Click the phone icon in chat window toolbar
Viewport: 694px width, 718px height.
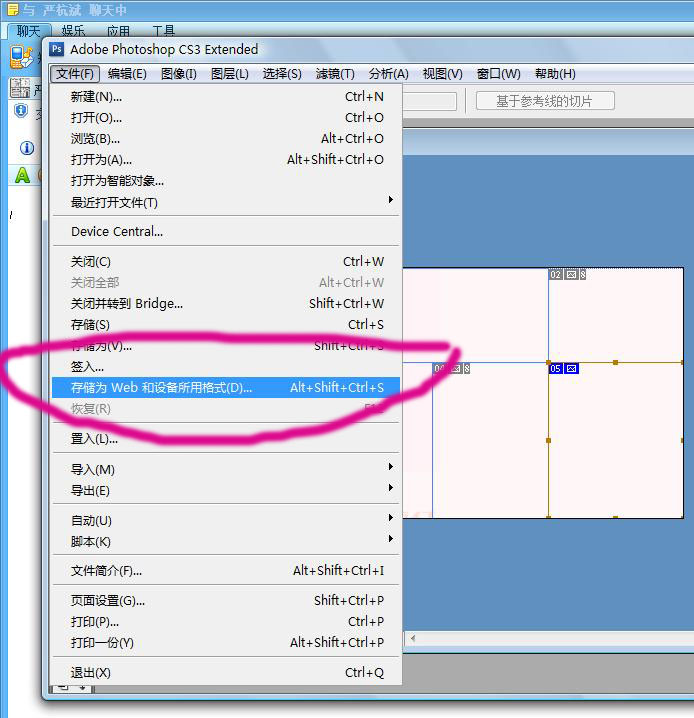[21, 56]
